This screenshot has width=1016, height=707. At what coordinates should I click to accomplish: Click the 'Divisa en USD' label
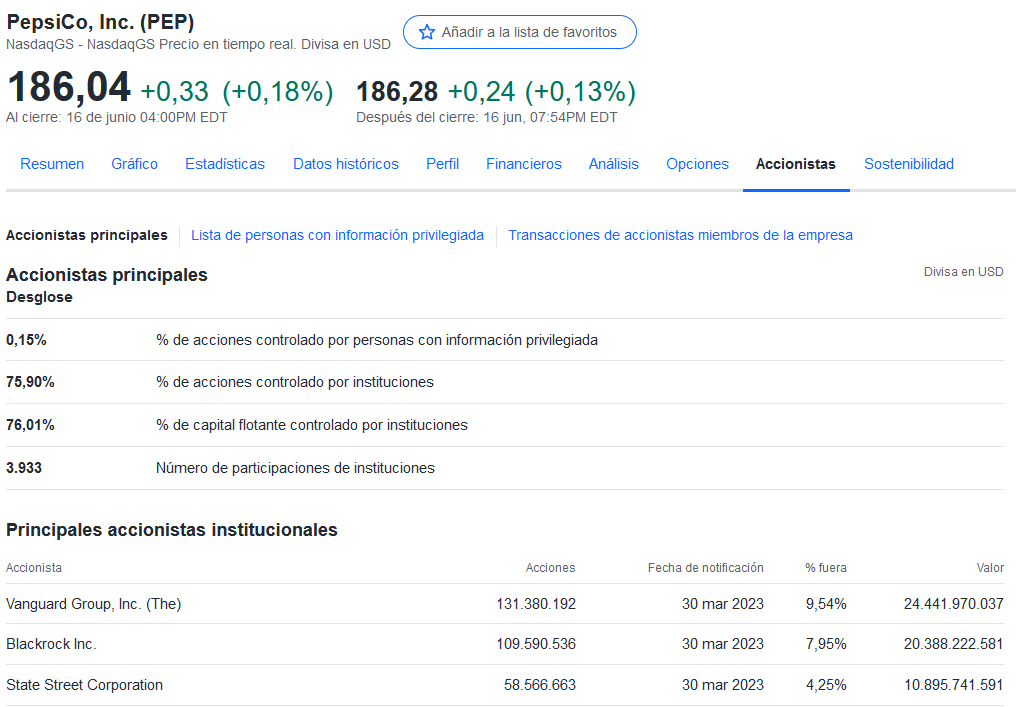coord(964,272)
